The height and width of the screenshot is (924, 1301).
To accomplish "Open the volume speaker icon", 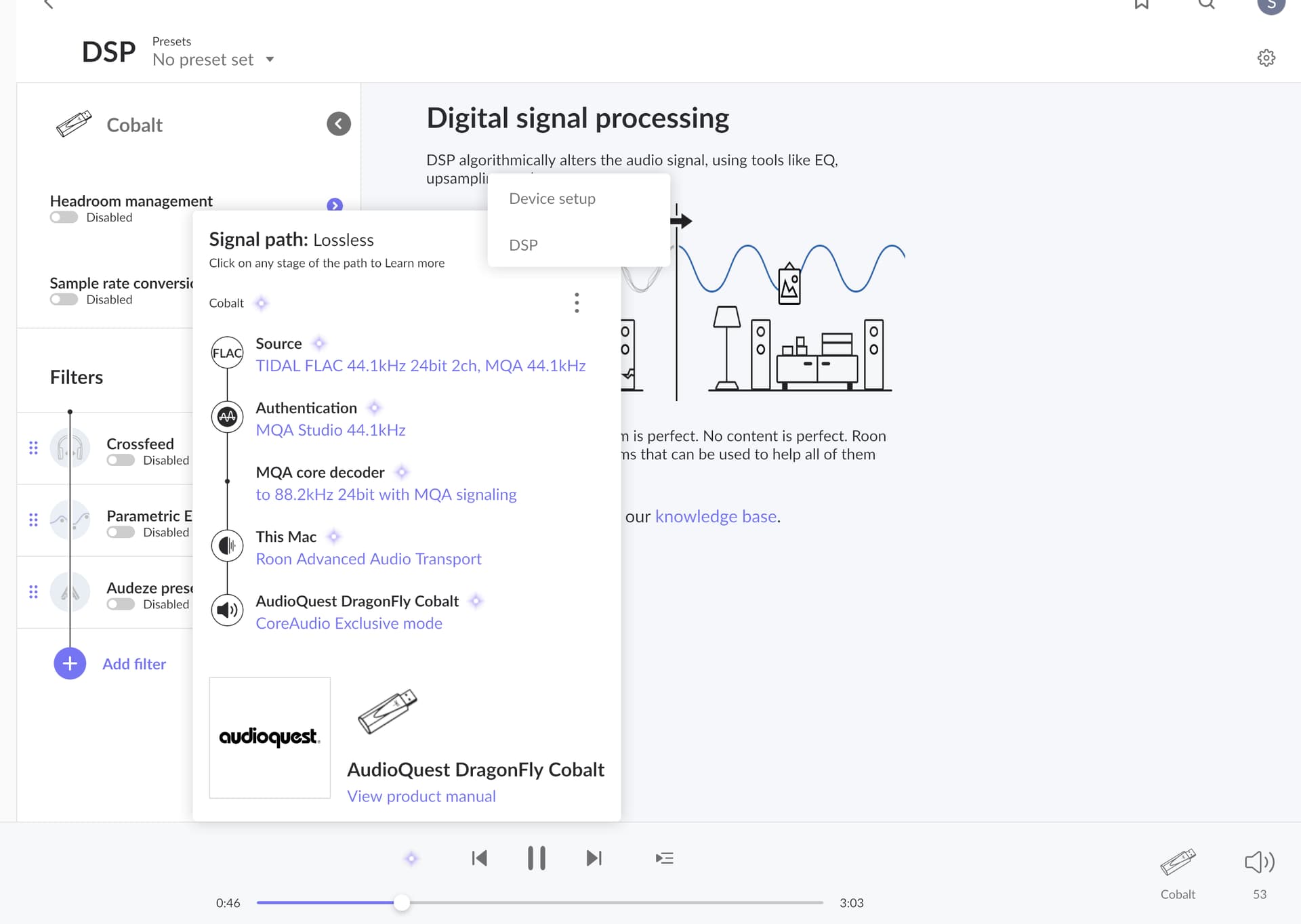I will tap(1259, 862).
